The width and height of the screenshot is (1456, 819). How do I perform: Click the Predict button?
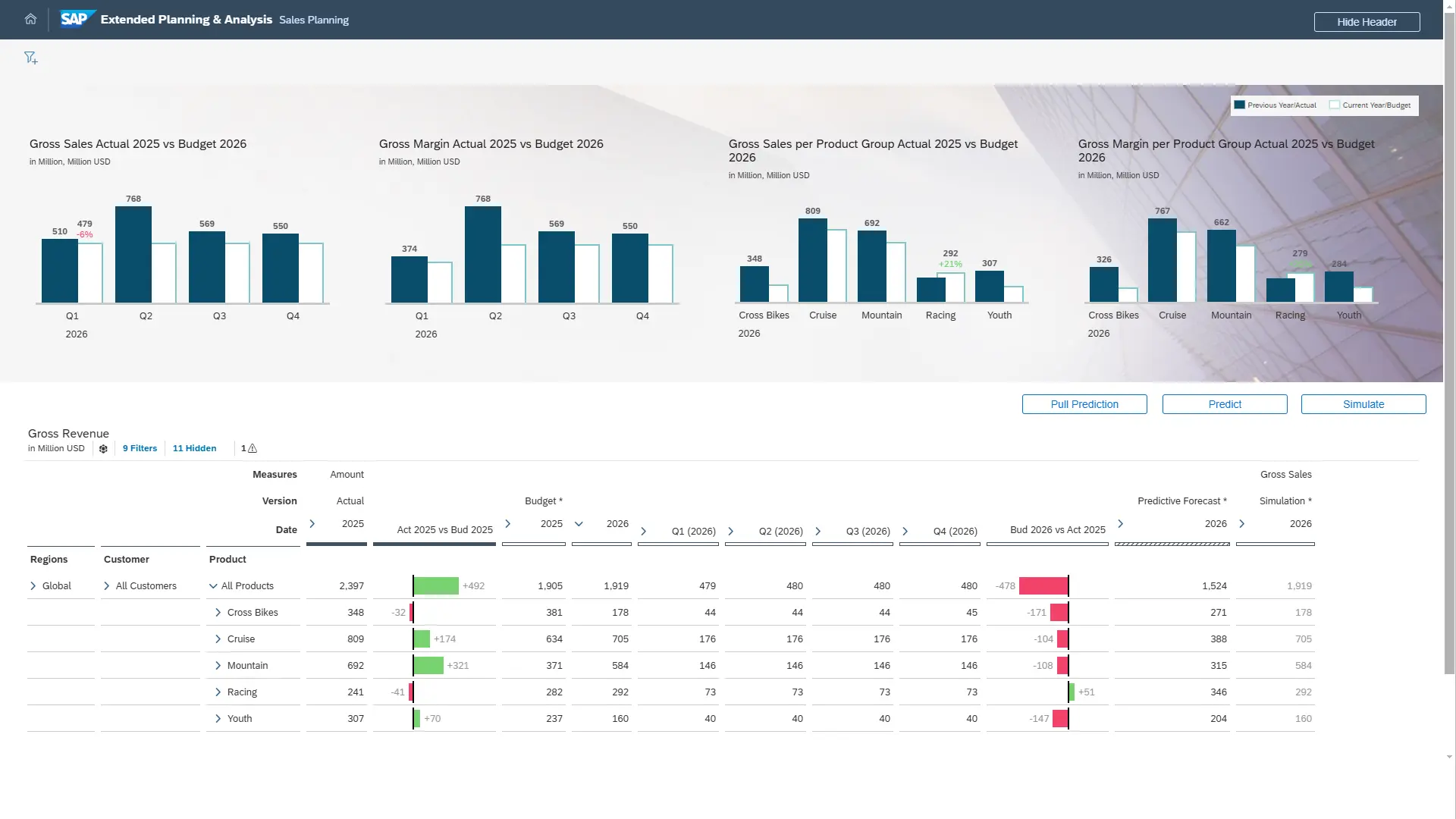1224,404
